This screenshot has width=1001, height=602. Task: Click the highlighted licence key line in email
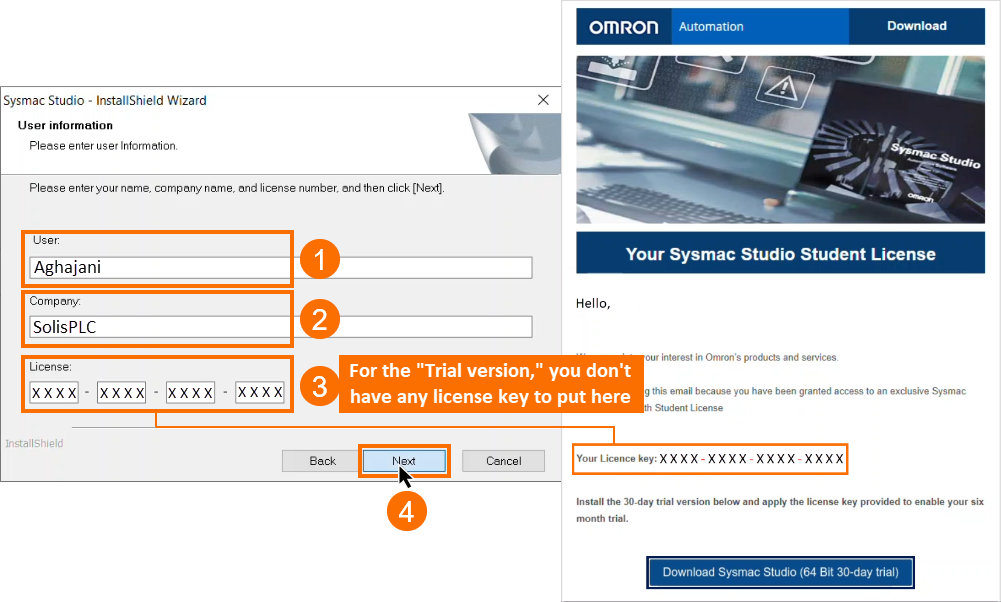click(710, 458)
